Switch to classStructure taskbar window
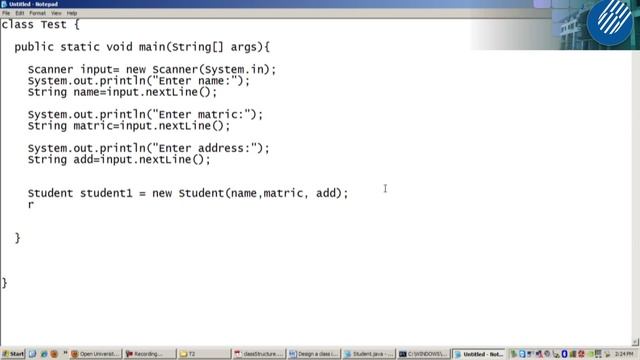This screenshot has width=640, height=360. pyautogui.click(x=259, y=354)
